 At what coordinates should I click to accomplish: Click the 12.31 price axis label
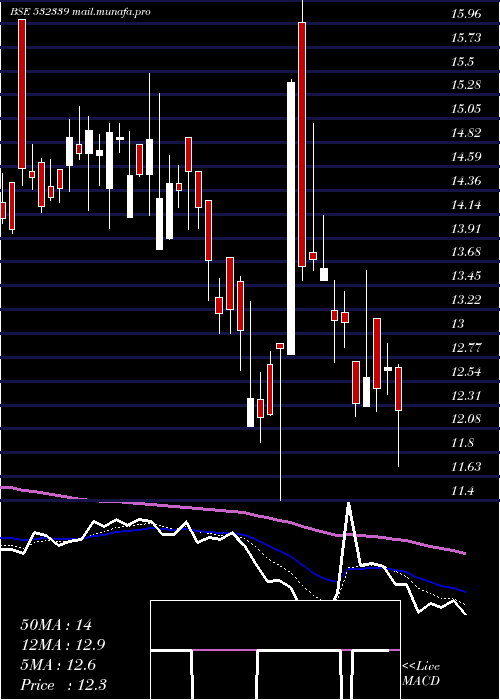tap(466, 395)
